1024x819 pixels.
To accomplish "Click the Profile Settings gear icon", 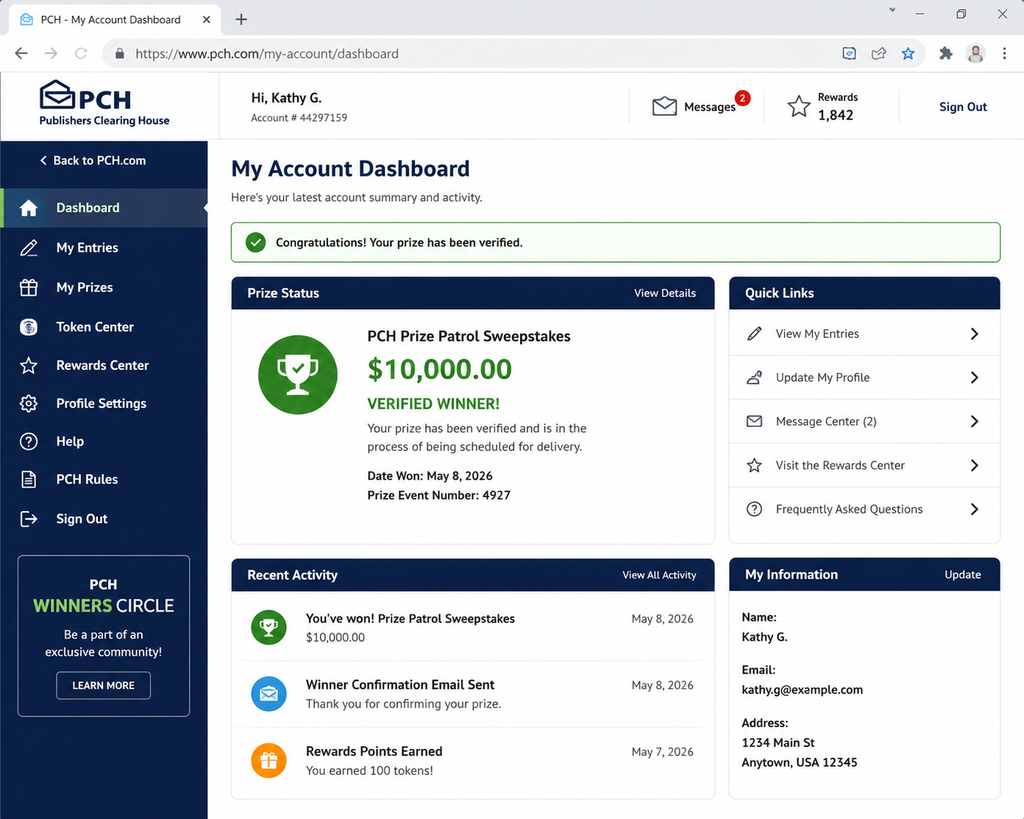I will (29, 404).
